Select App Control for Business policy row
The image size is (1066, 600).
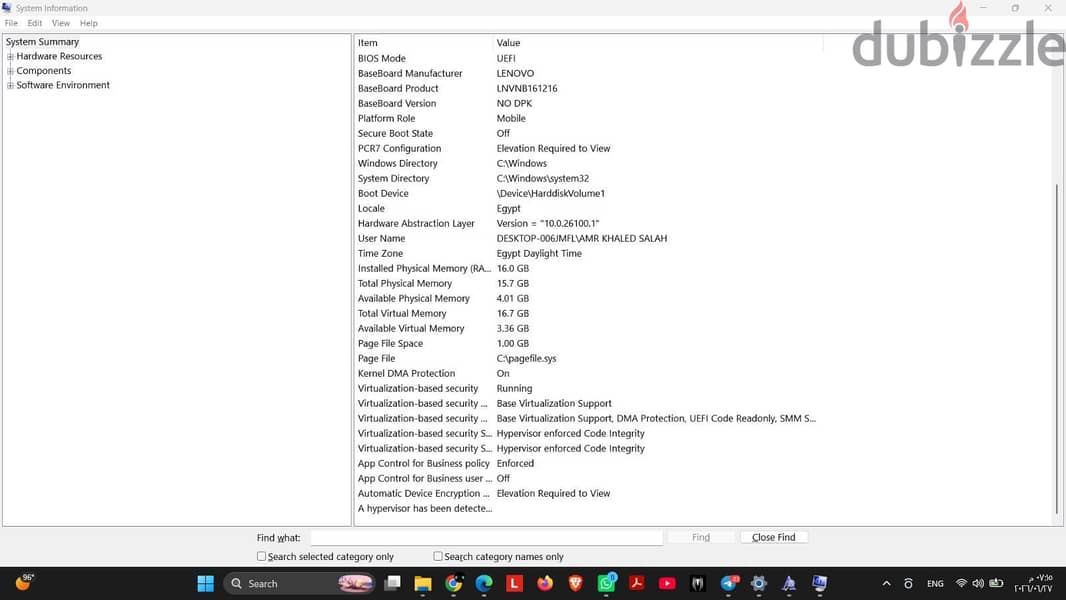588,463
